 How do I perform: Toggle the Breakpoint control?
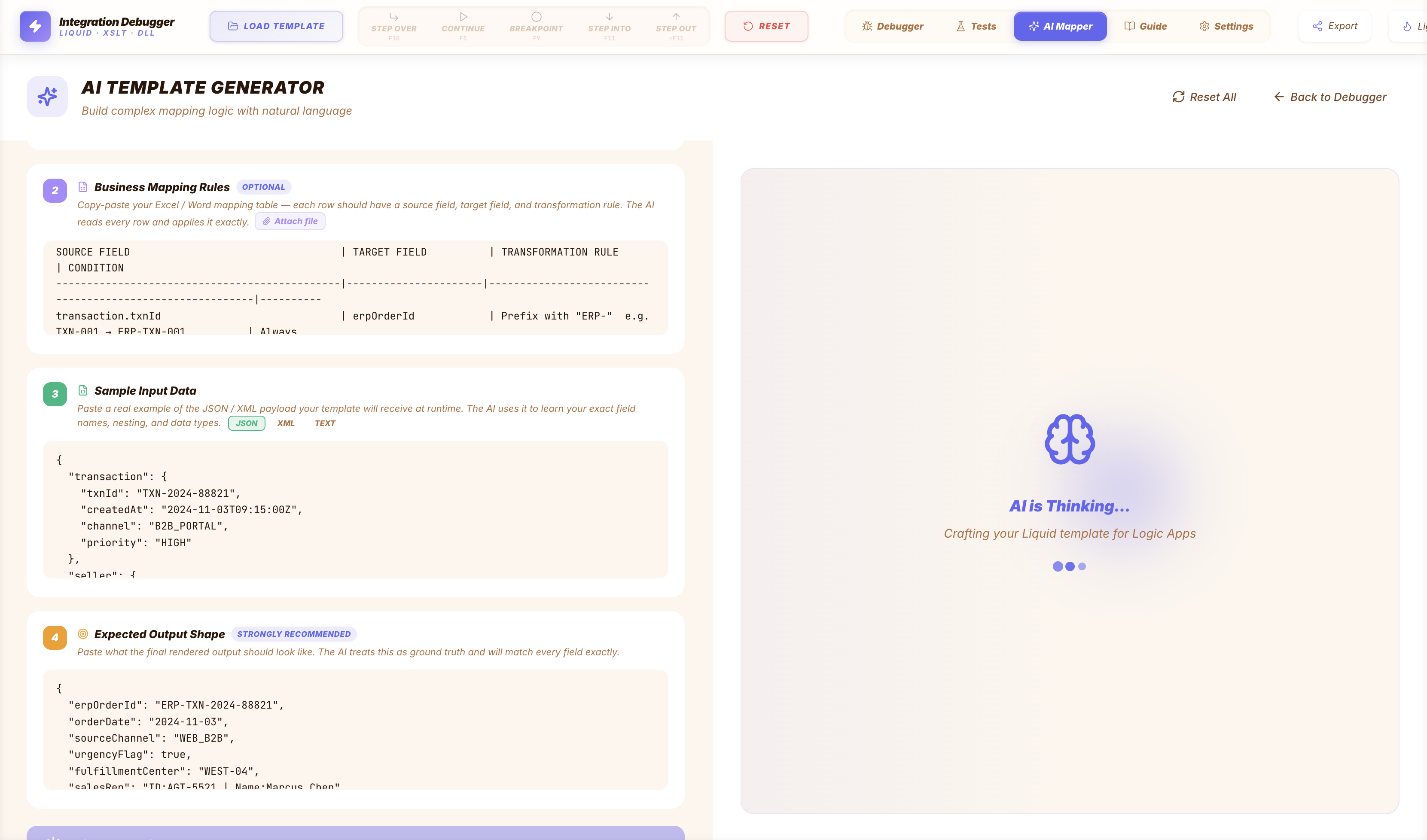point(536,26)
